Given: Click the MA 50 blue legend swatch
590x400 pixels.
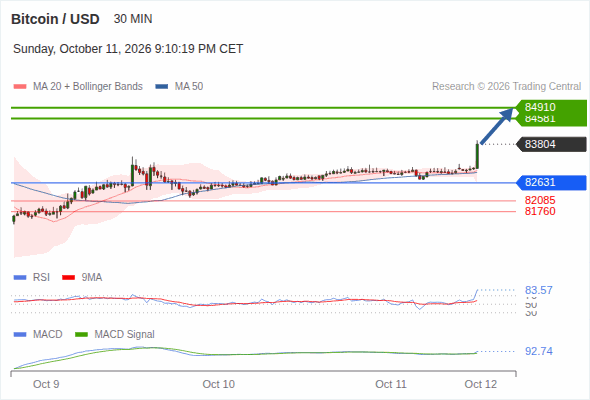Looking at the screenshot, I should pos(162,87).
